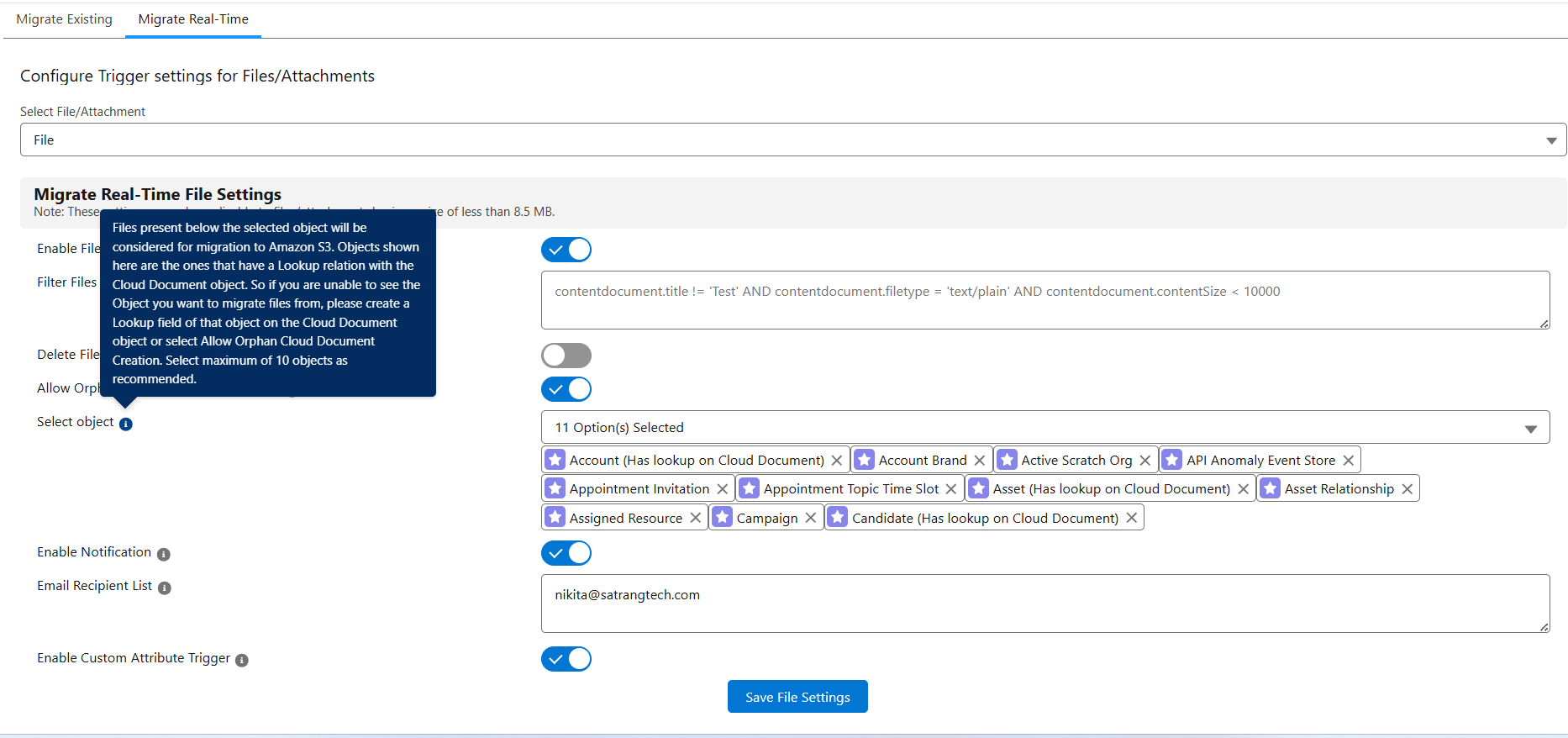Click the Save File Settings button
This screenshot has height=738, width=1568.
[x=797, y=697]
